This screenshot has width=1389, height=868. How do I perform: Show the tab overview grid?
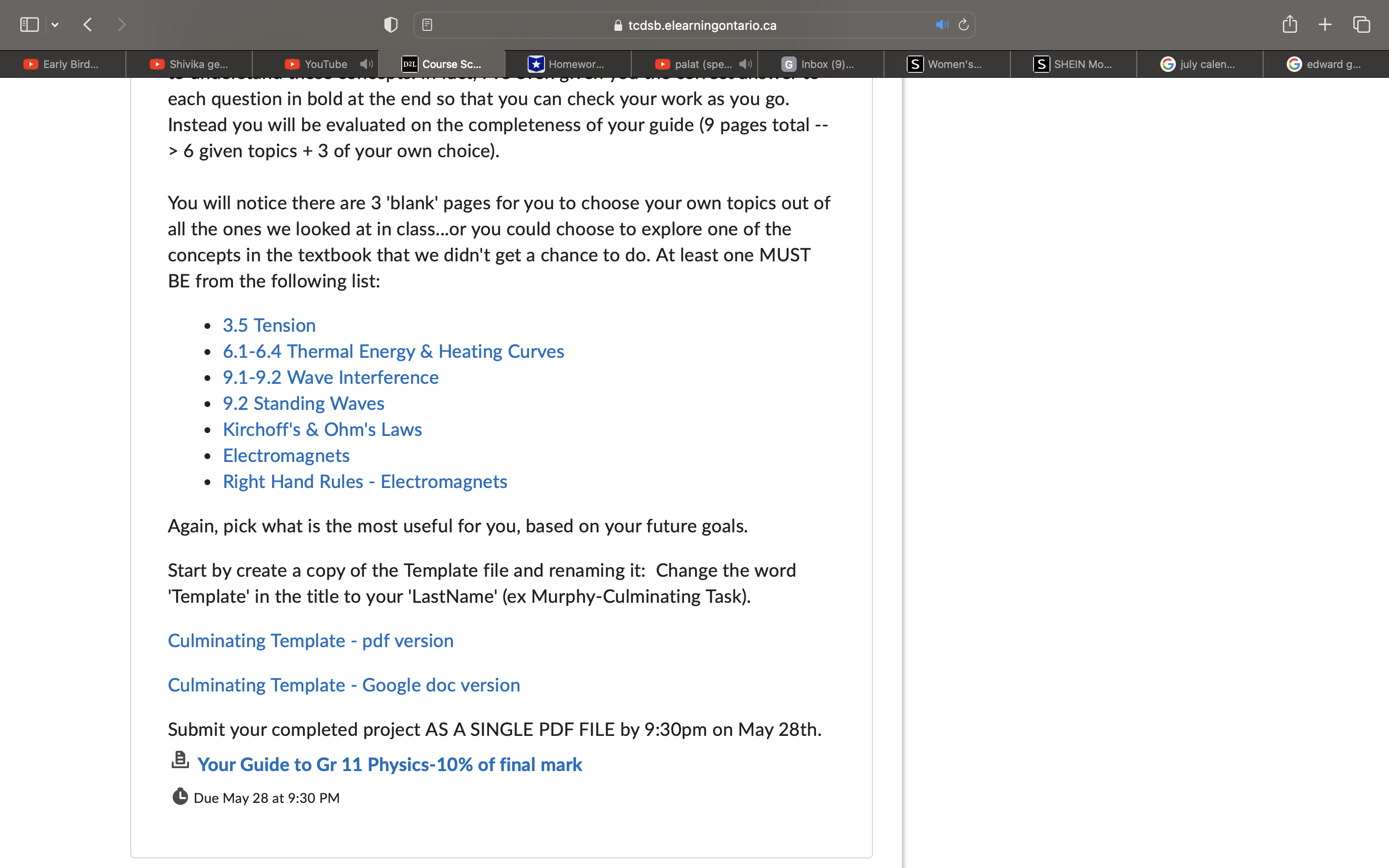click(1361, 24)
